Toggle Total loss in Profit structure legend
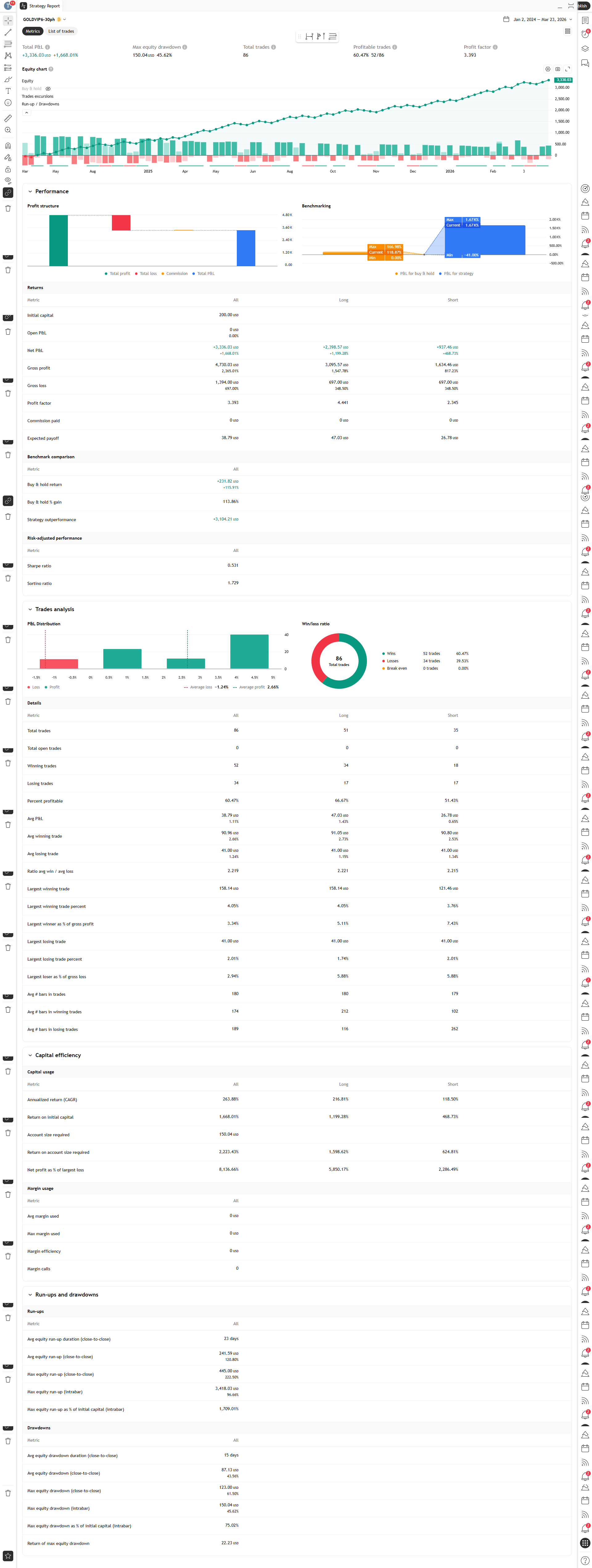Image resolution: width=592 pixels, height=1568 pixels. pyautogui.click(x=146, y=273)
